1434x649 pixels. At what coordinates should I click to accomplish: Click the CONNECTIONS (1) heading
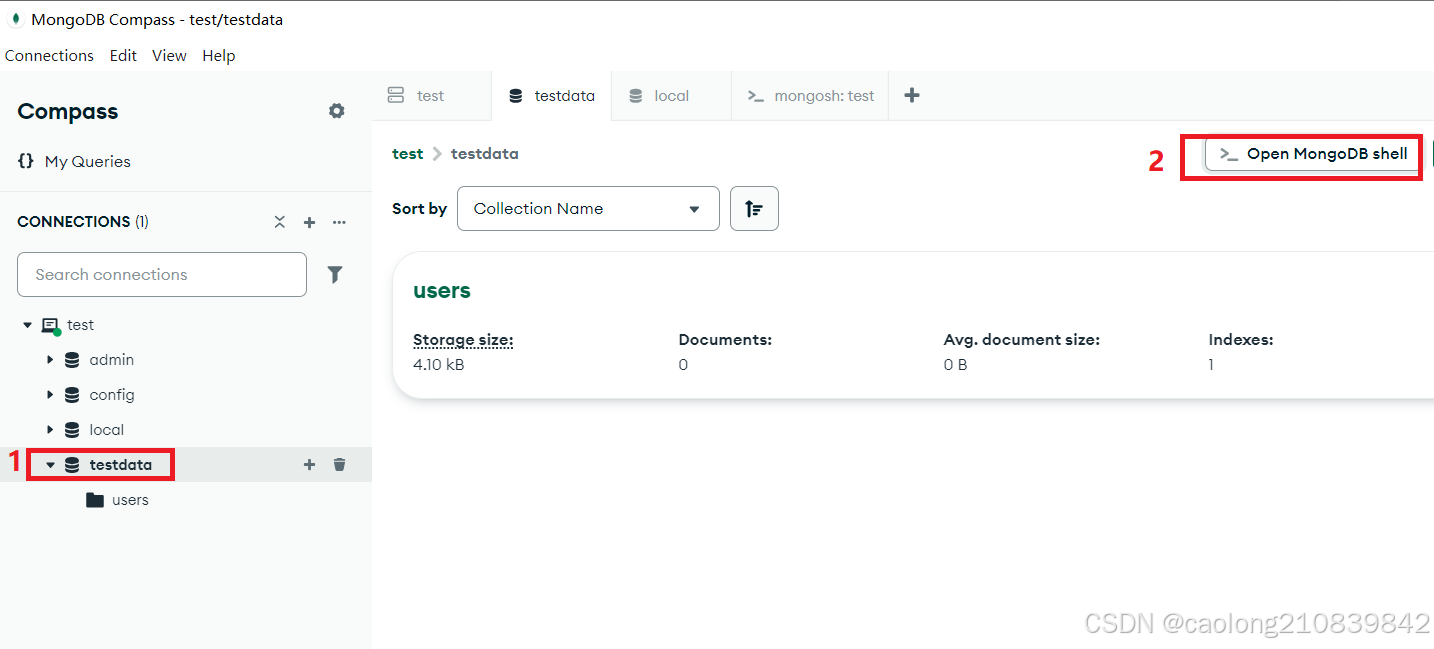click(83, 222)
